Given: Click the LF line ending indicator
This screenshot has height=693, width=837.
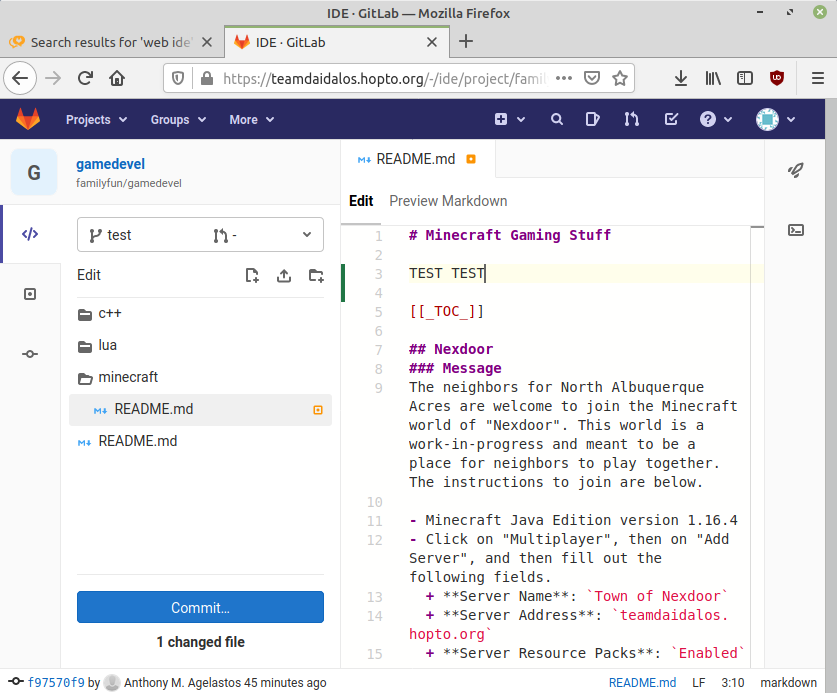Looking at the screenshot, I should (x=698, y=682).
